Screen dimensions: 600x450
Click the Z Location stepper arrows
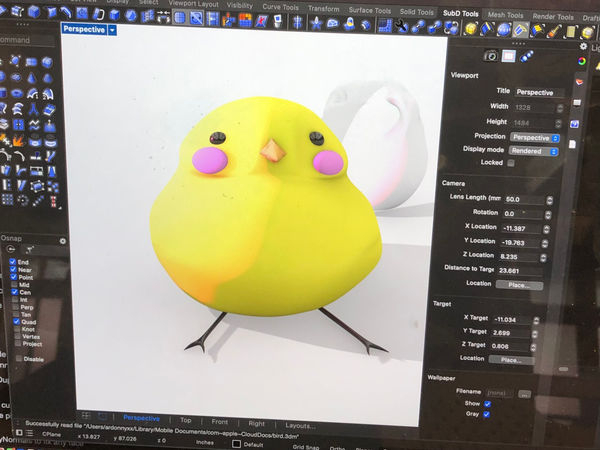pos(543,258)
